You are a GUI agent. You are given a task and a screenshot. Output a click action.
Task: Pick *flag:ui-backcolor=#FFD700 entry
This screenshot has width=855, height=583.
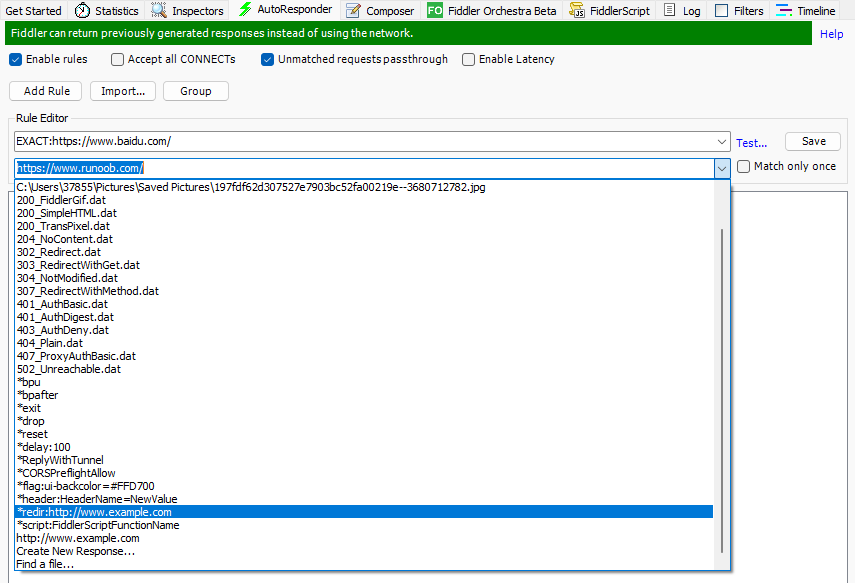pos(364,486)
